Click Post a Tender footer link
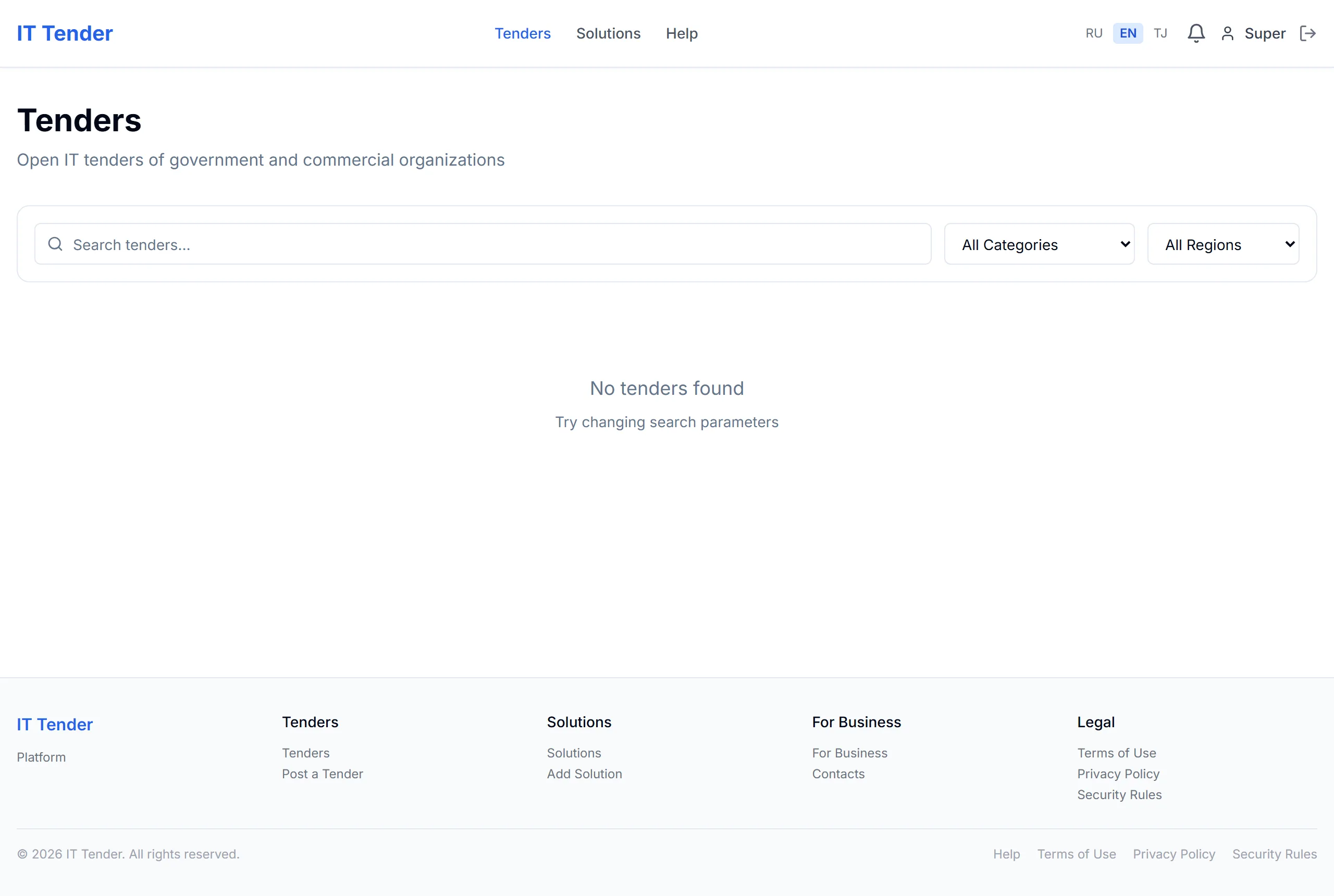 [323, 774]
